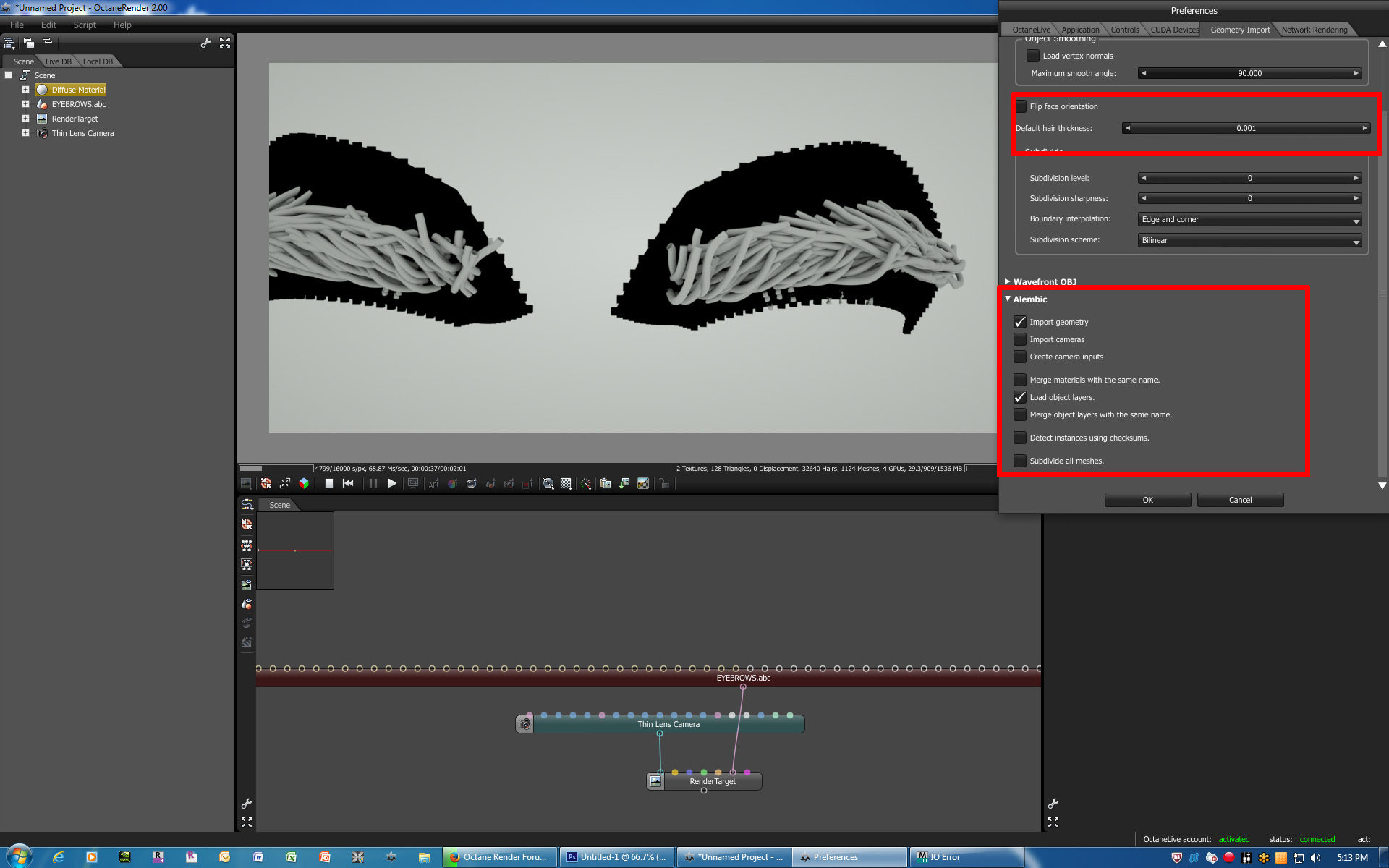
Task: Click wrench icon above the scene outliner
Action: 206,43
